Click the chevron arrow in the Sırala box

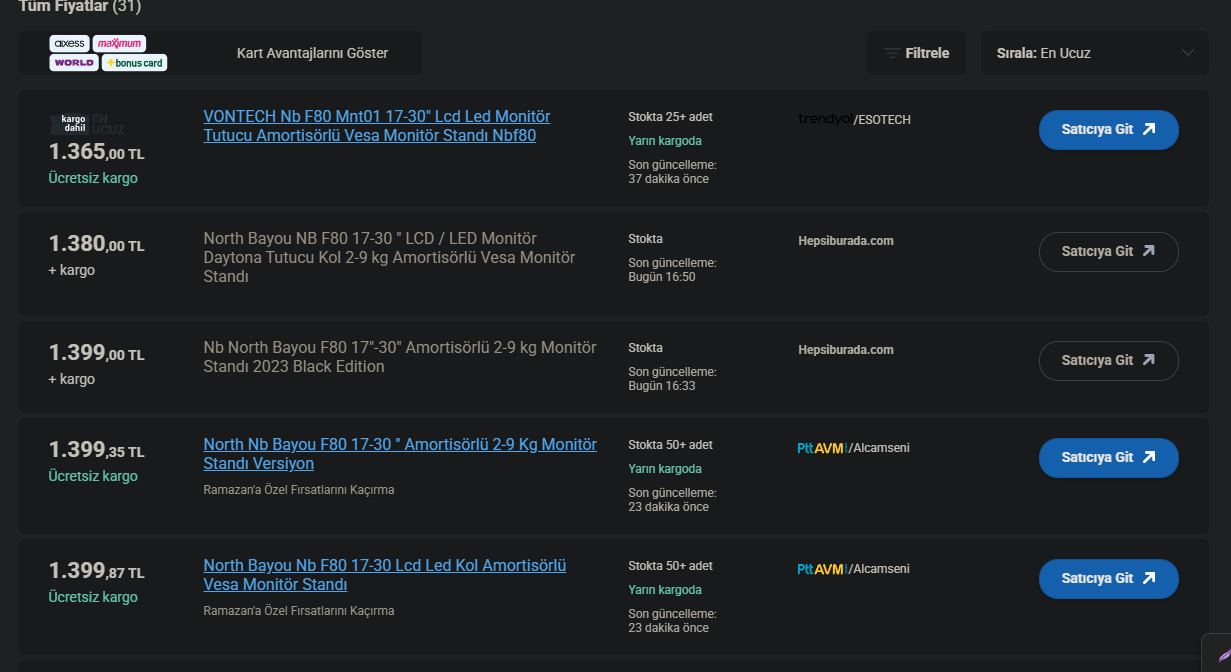click(1188, 53)
